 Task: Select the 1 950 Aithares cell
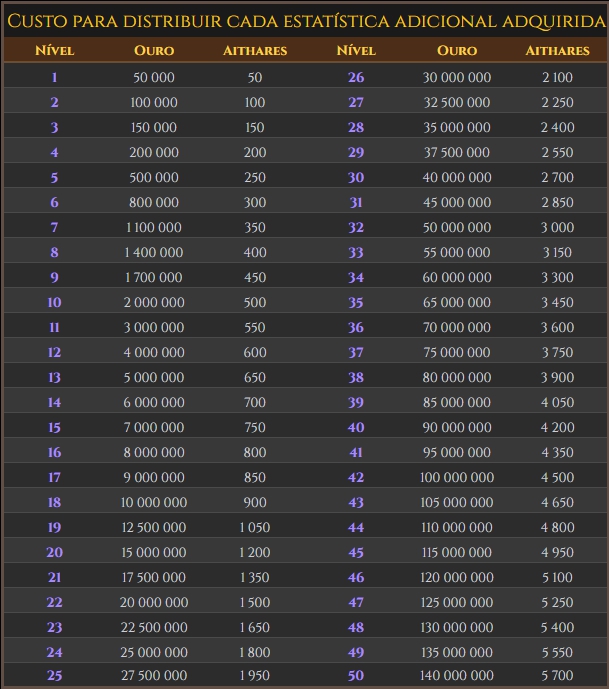254,675
